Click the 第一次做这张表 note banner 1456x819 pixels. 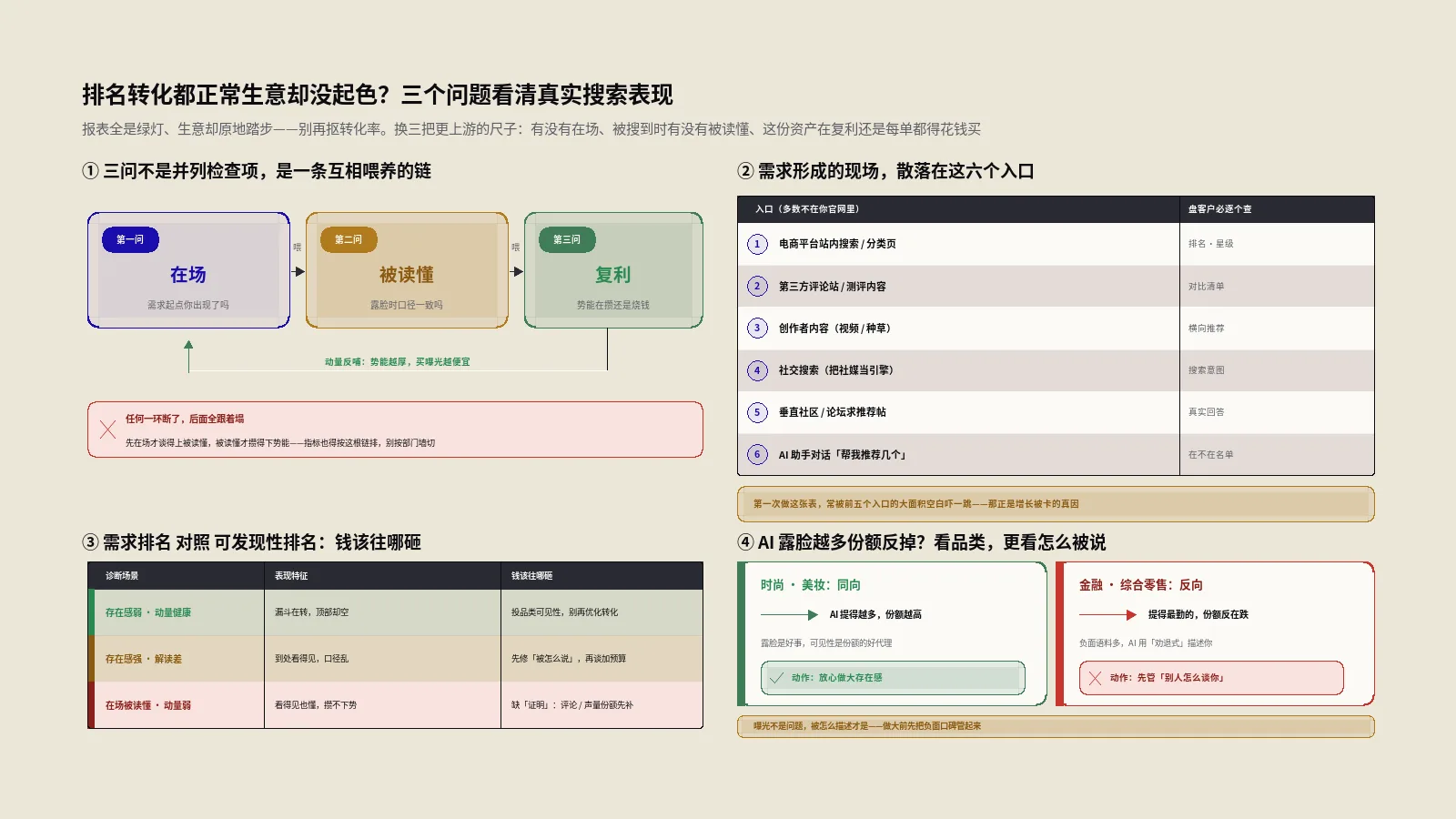[x=1056, y=504]
